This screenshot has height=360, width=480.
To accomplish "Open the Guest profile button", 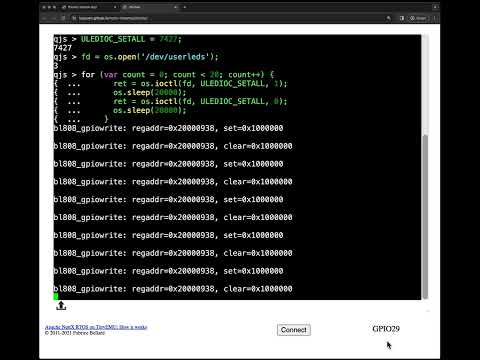I will coord(418,18).
